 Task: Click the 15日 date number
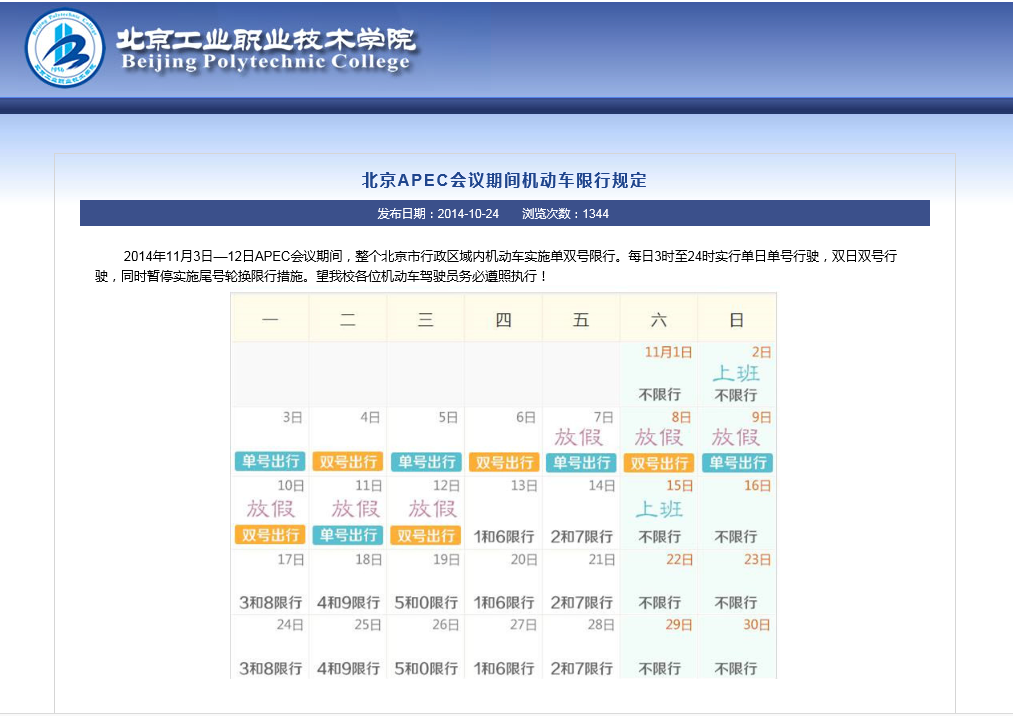click(x=680, y=486)
